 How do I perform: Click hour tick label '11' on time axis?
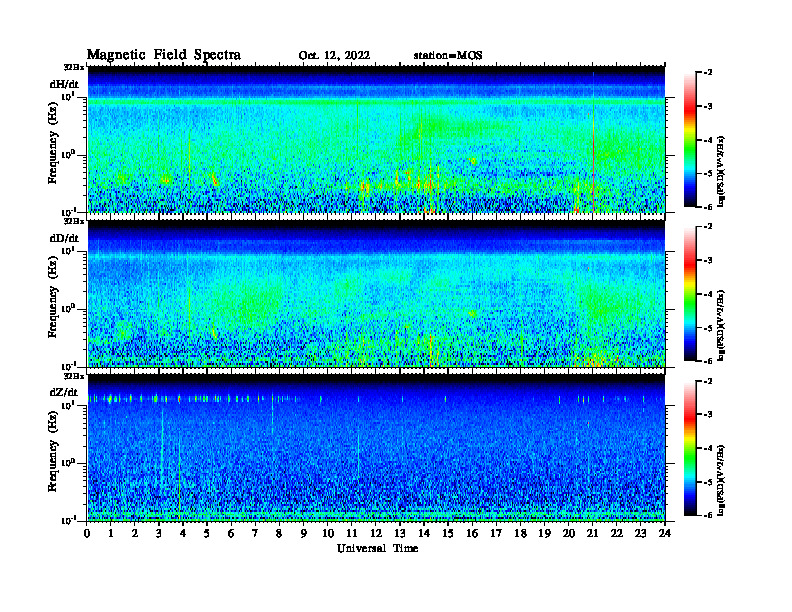tap(352, 533)
